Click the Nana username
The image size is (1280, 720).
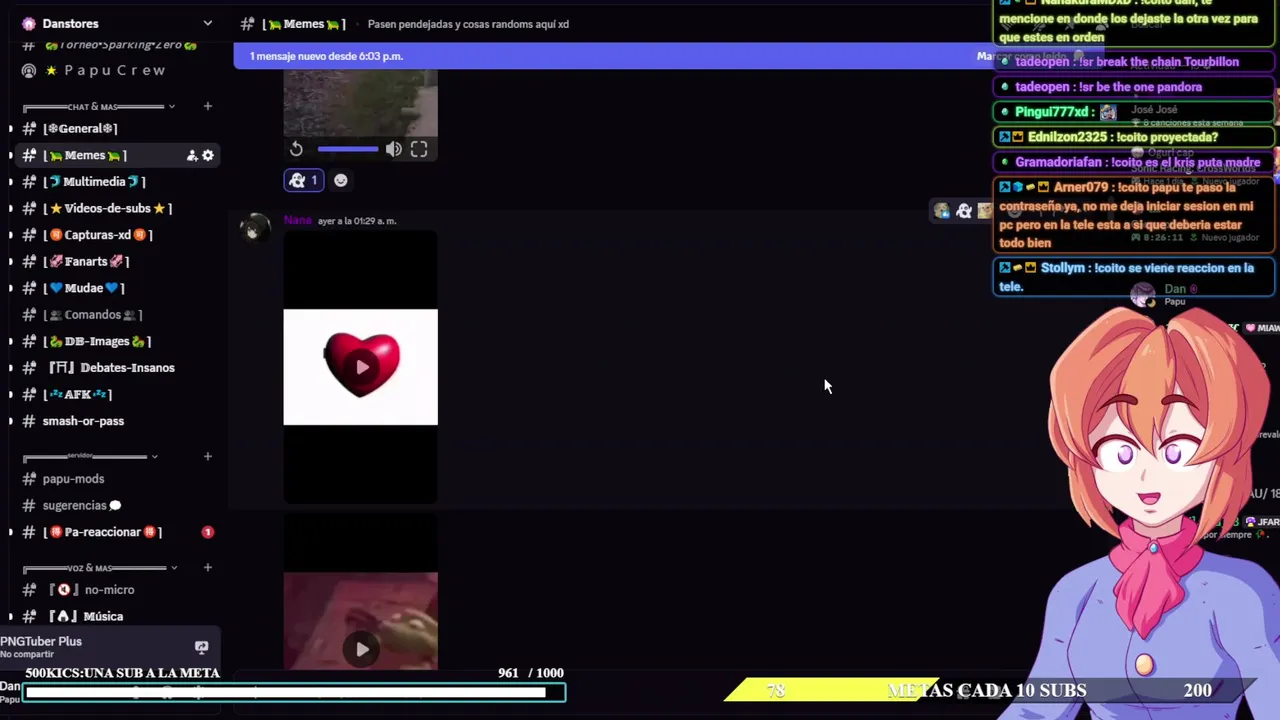pos(297,220)
